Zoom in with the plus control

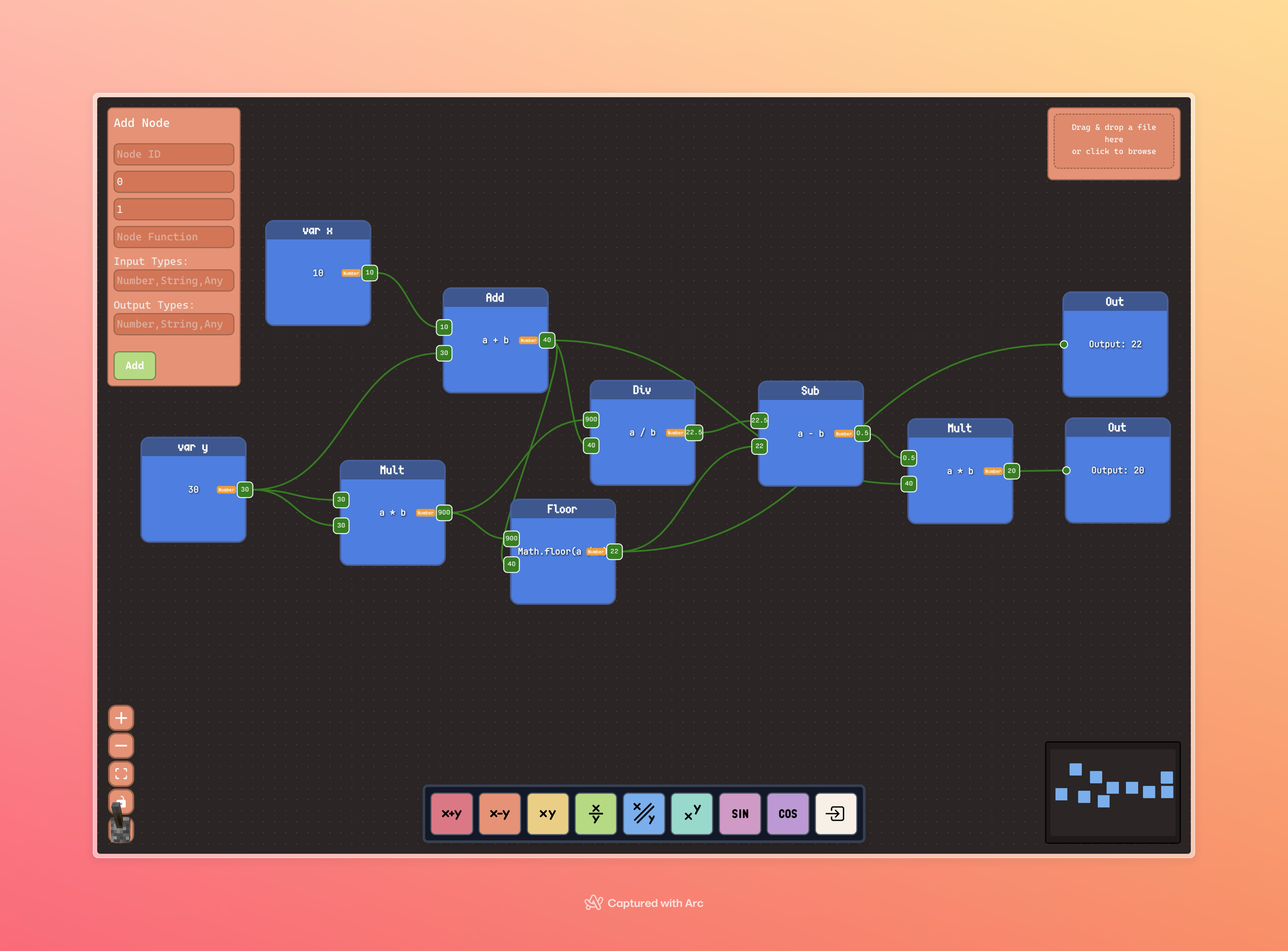click(121, 718)
